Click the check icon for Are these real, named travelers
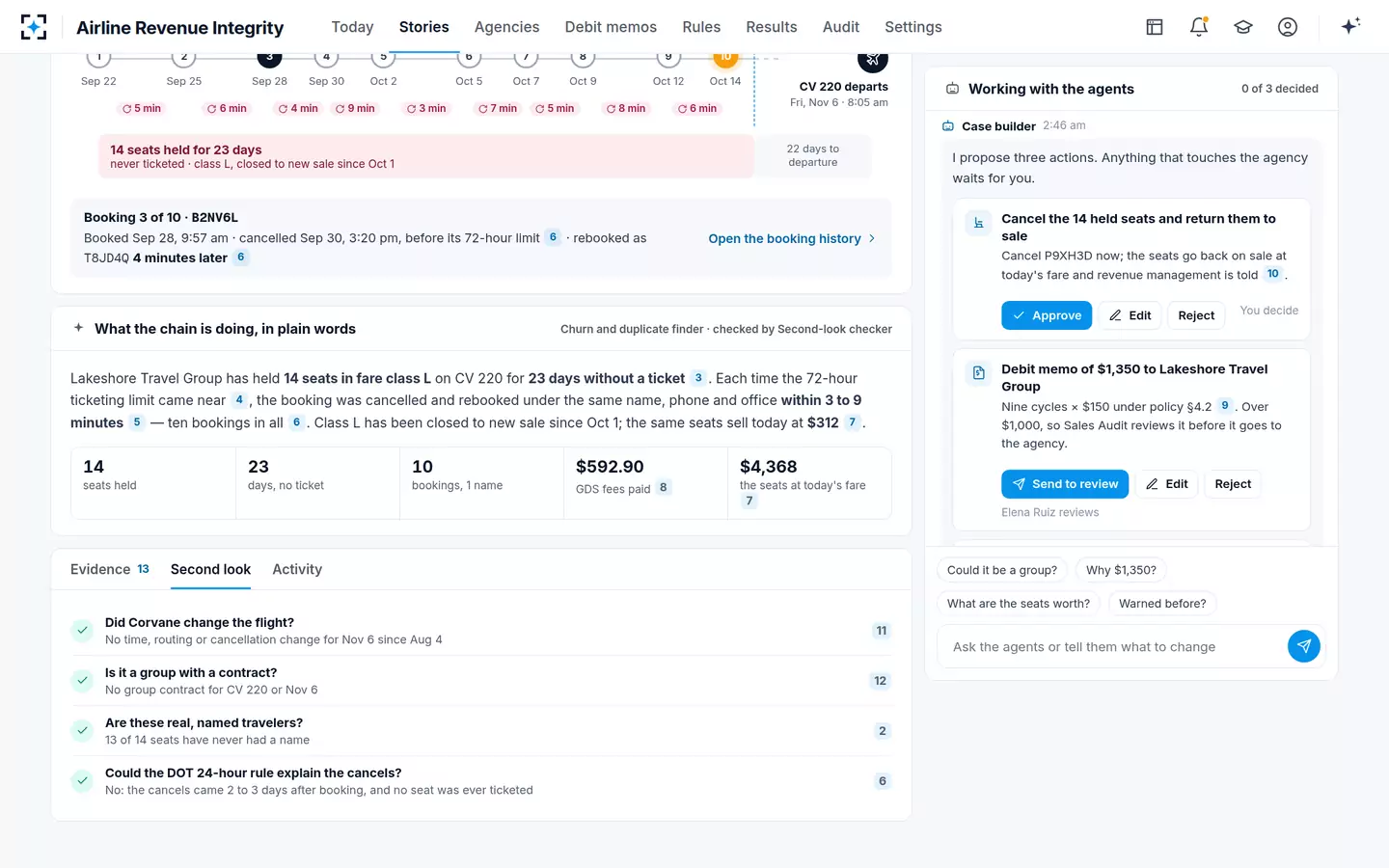The width and height of the screenshot is (1389, 868). pos(82,731)
